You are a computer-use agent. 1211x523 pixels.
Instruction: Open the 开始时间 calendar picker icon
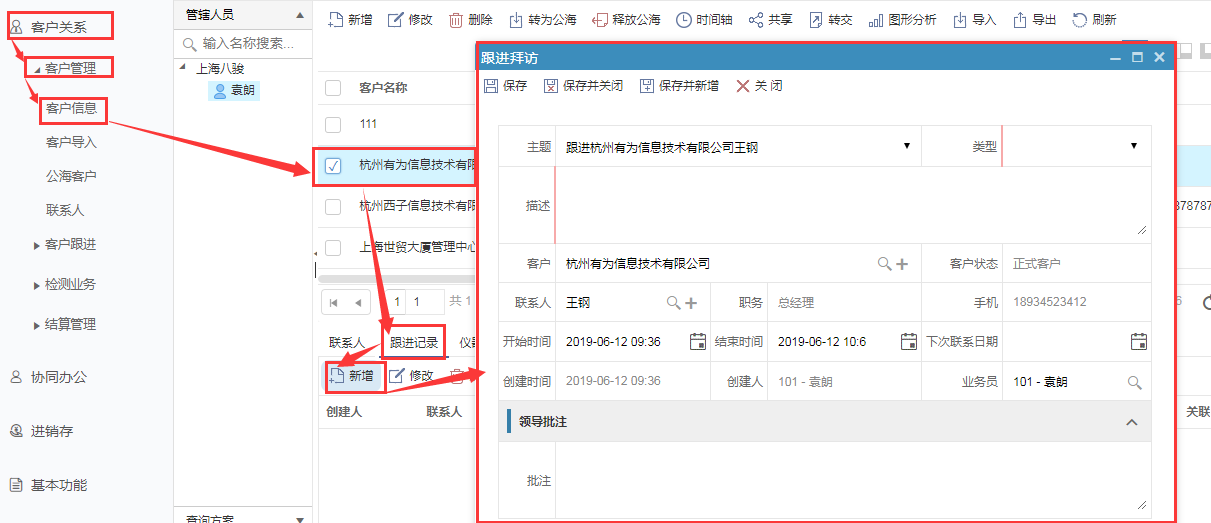click(698, 342)
